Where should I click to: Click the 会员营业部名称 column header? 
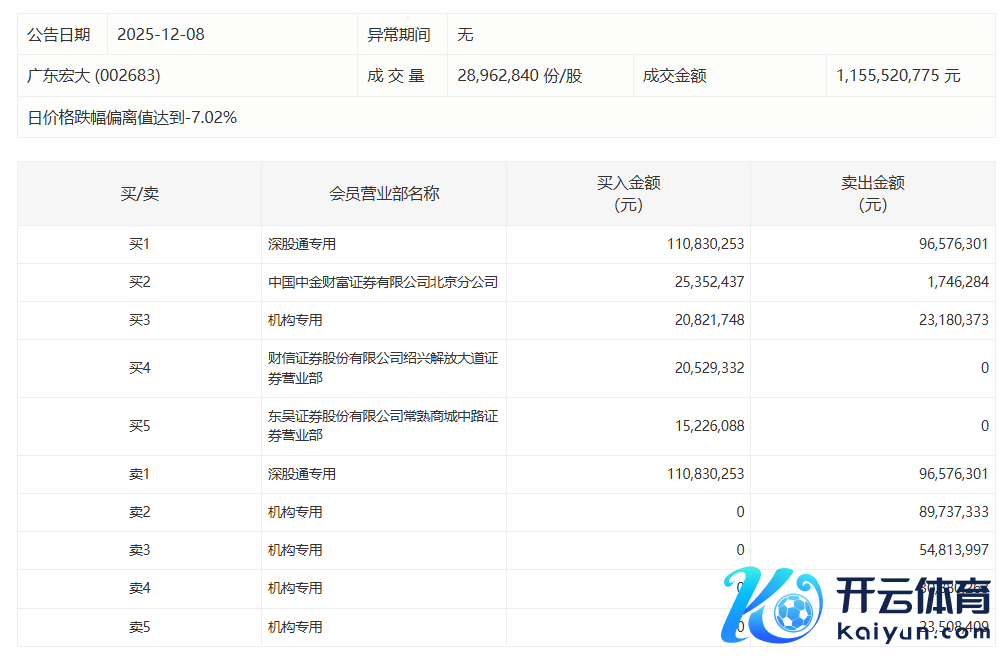tap(384, 194)
